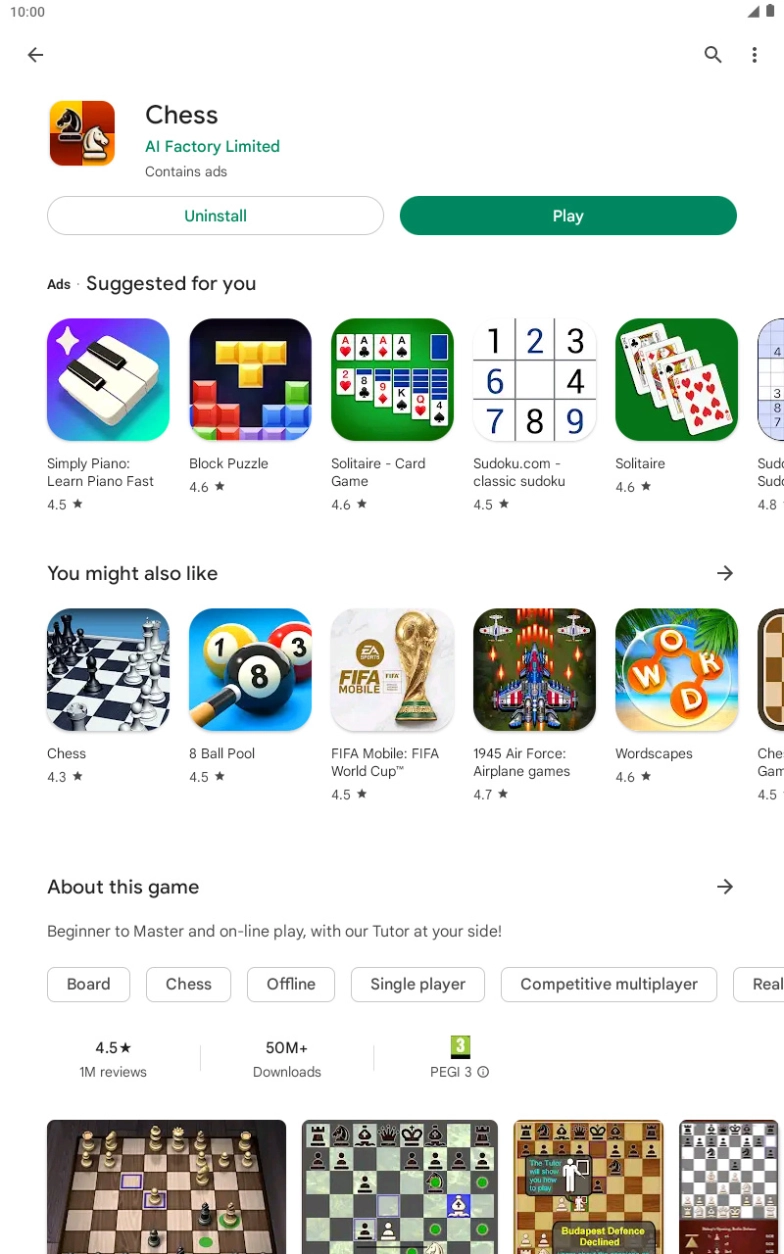The height and width of the screenshot is (1254, 784).
Task: Select the Single player tag chip
Action: click(418, 984)
